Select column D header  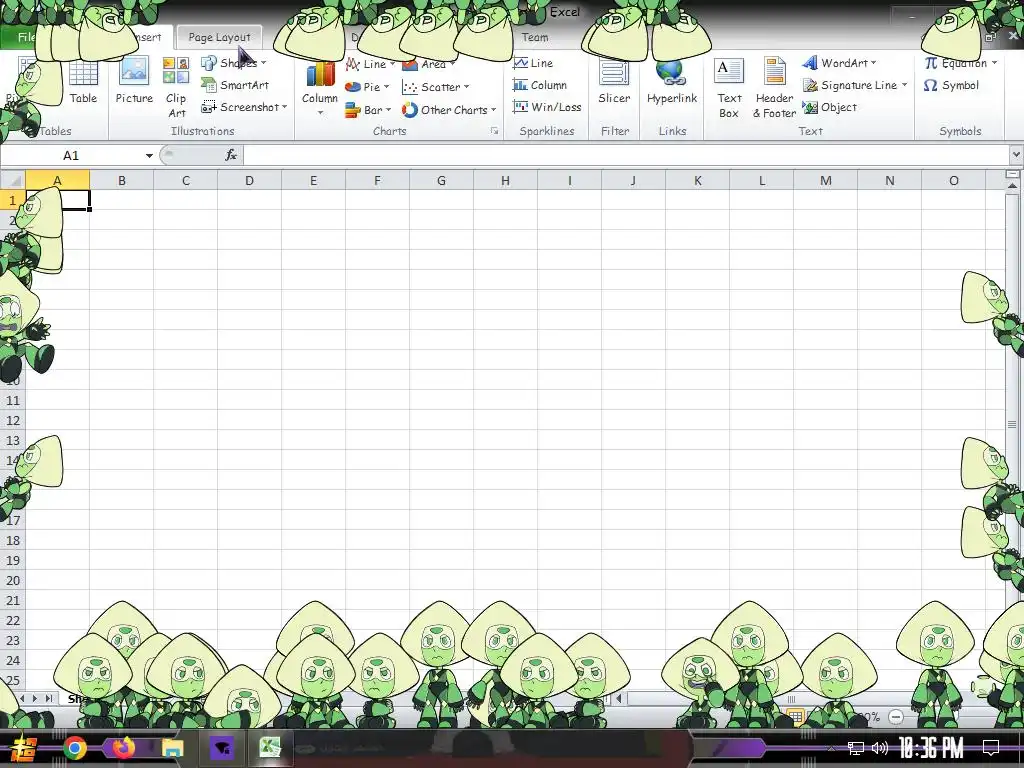click(249, 180)
